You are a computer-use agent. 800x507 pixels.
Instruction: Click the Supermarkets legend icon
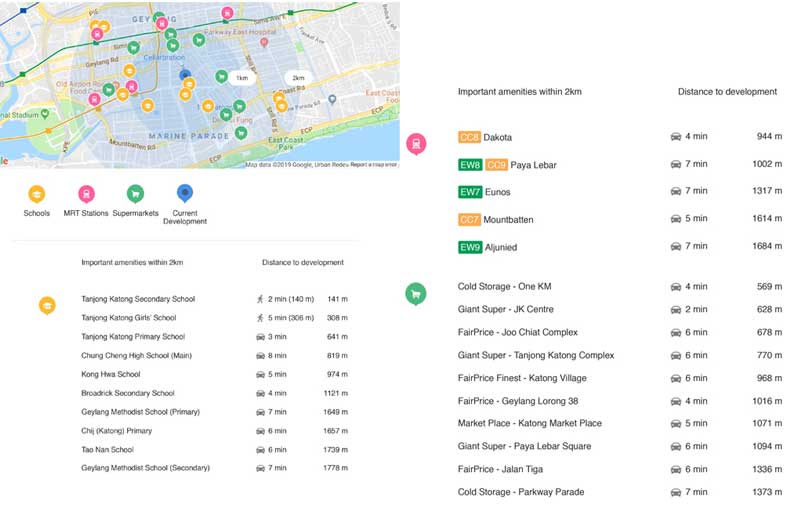(135, 194)
